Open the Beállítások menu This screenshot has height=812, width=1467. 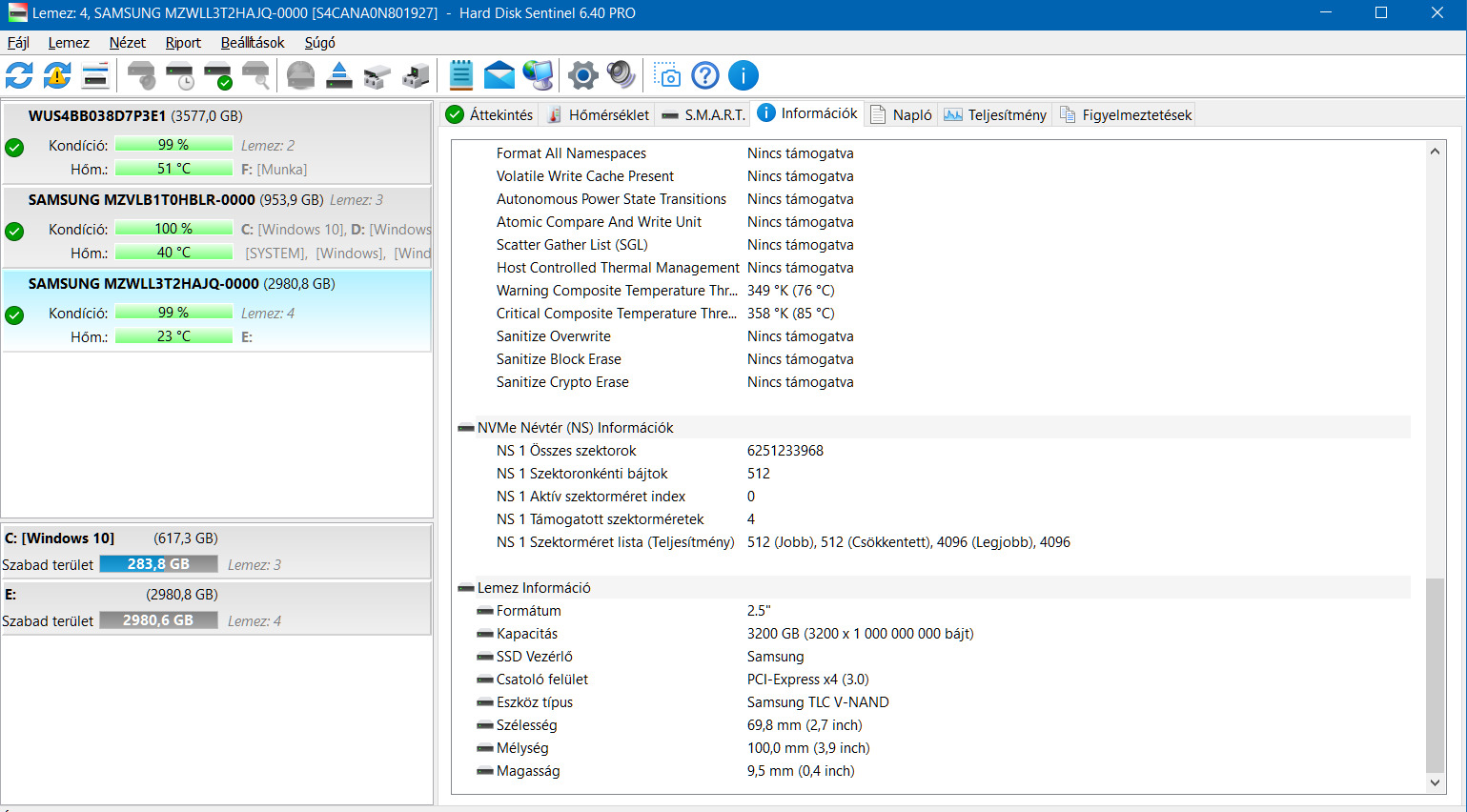coord(253,43)
